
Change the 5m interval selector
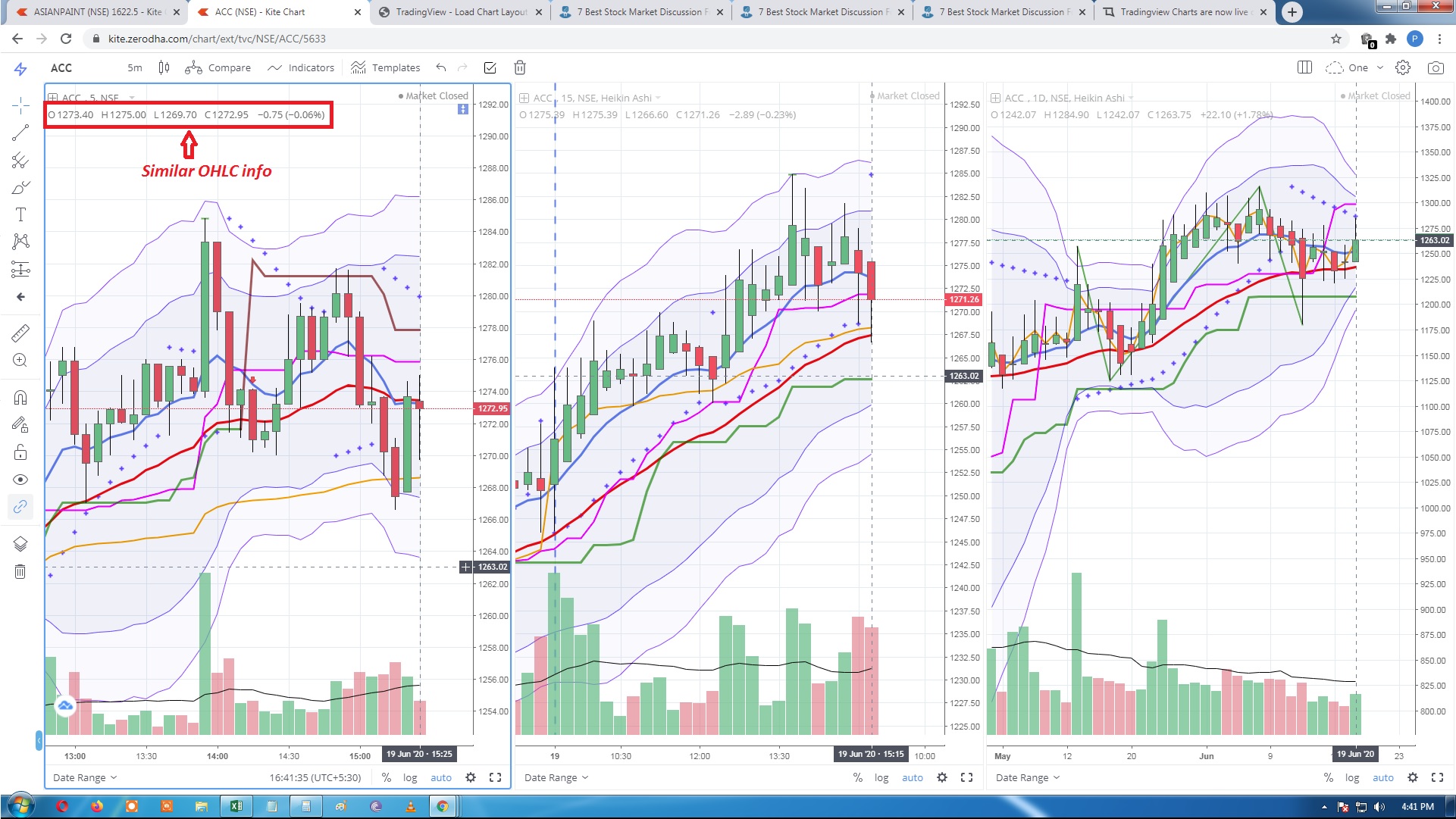(x=135, y=67)
